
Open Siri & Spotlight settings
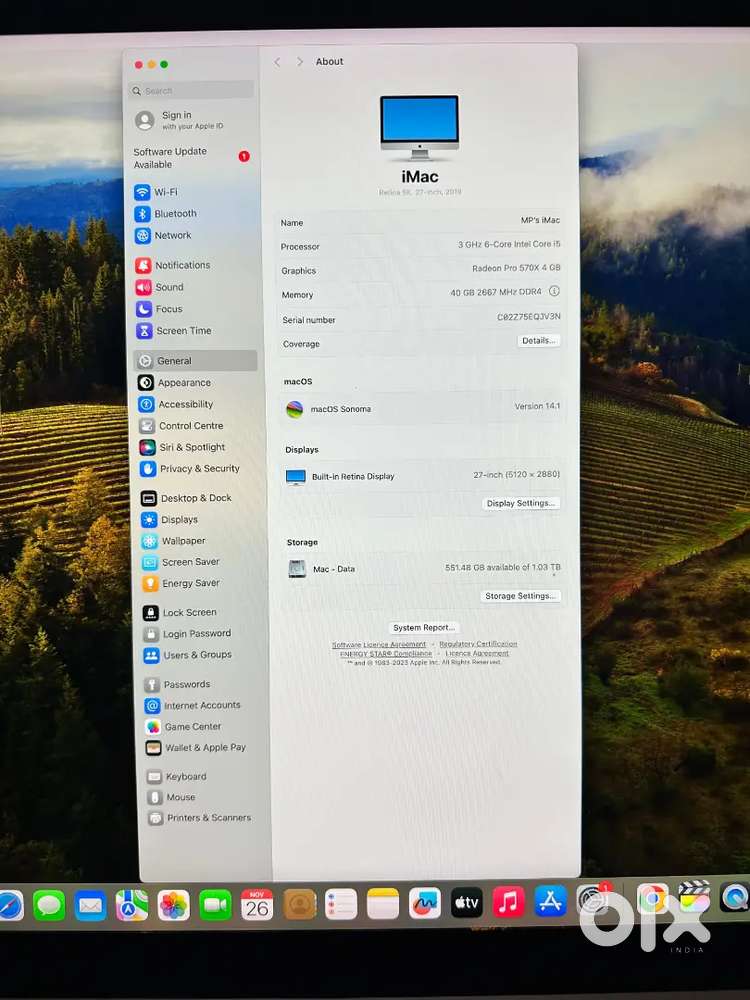click(x=191, y=447)
